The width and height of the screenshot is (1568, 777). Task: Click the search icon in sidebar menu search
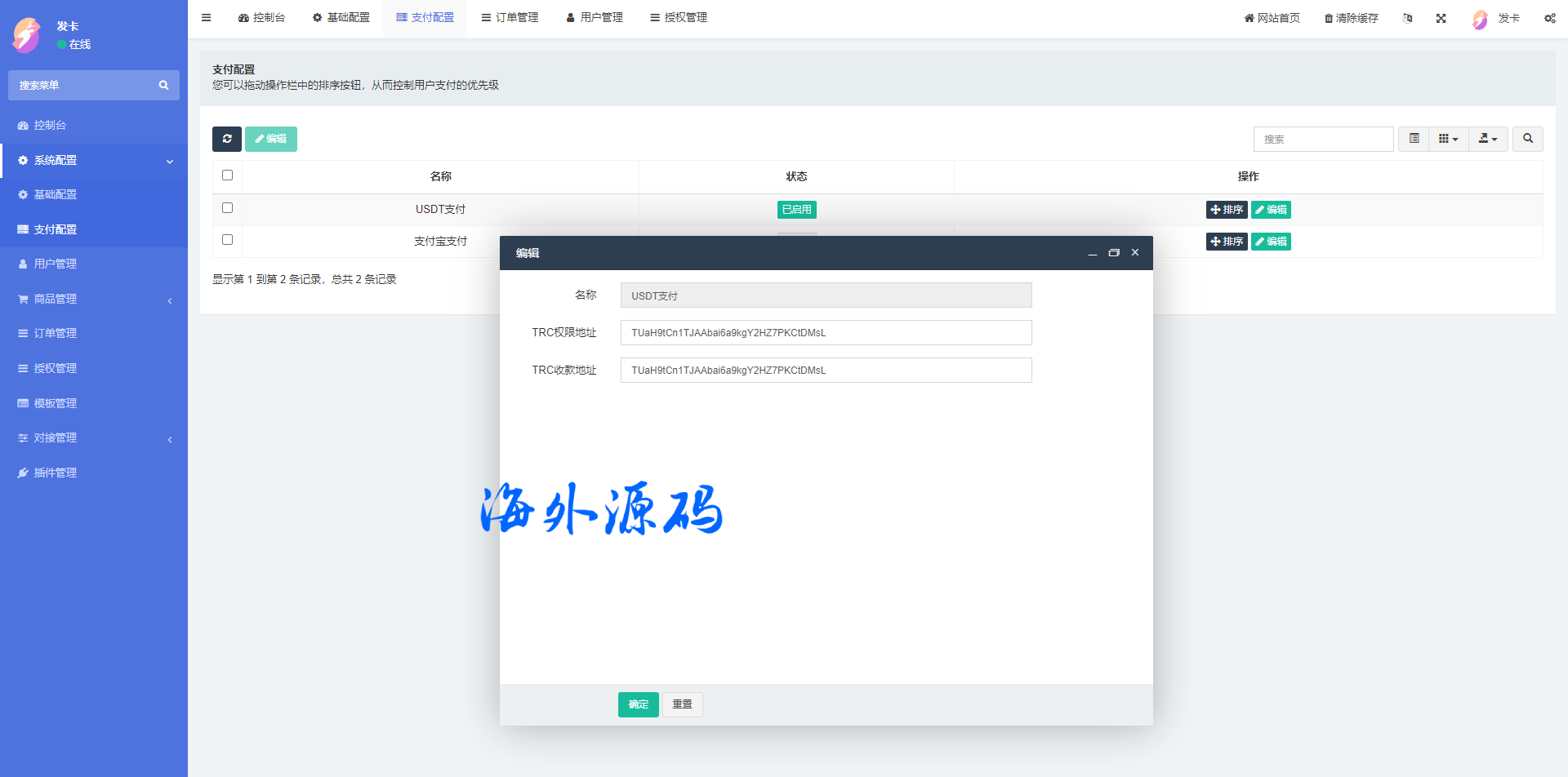(x=163, y=85)
